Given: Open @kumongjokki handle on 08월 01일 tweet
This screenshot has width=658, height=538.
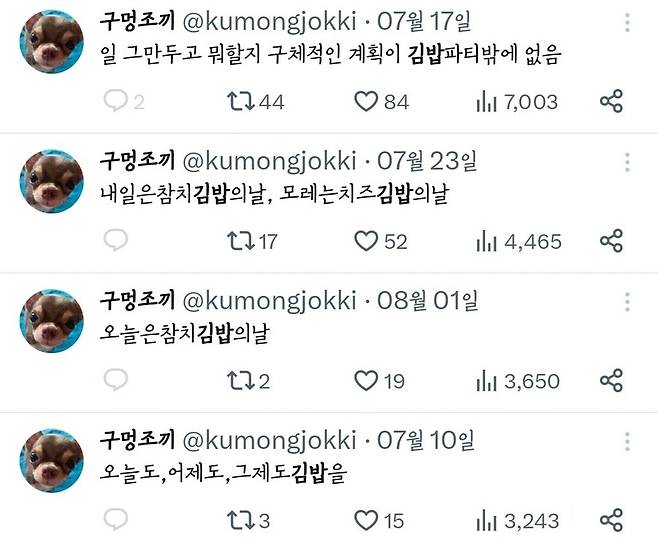Looking at the screenshot, I should 270,301.
